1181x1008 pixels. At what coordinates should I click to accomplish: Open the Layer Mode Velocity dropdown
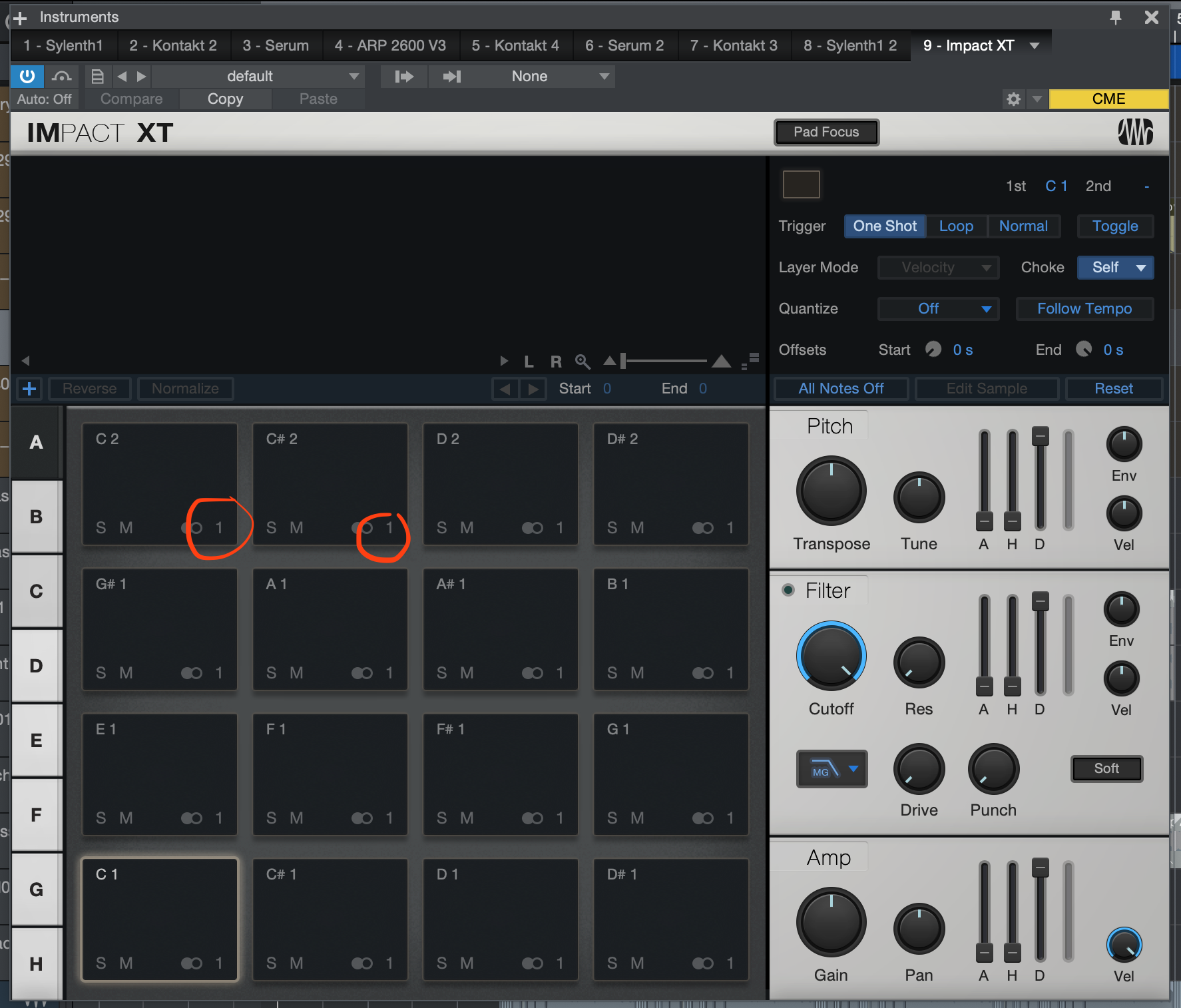point(938,268)
